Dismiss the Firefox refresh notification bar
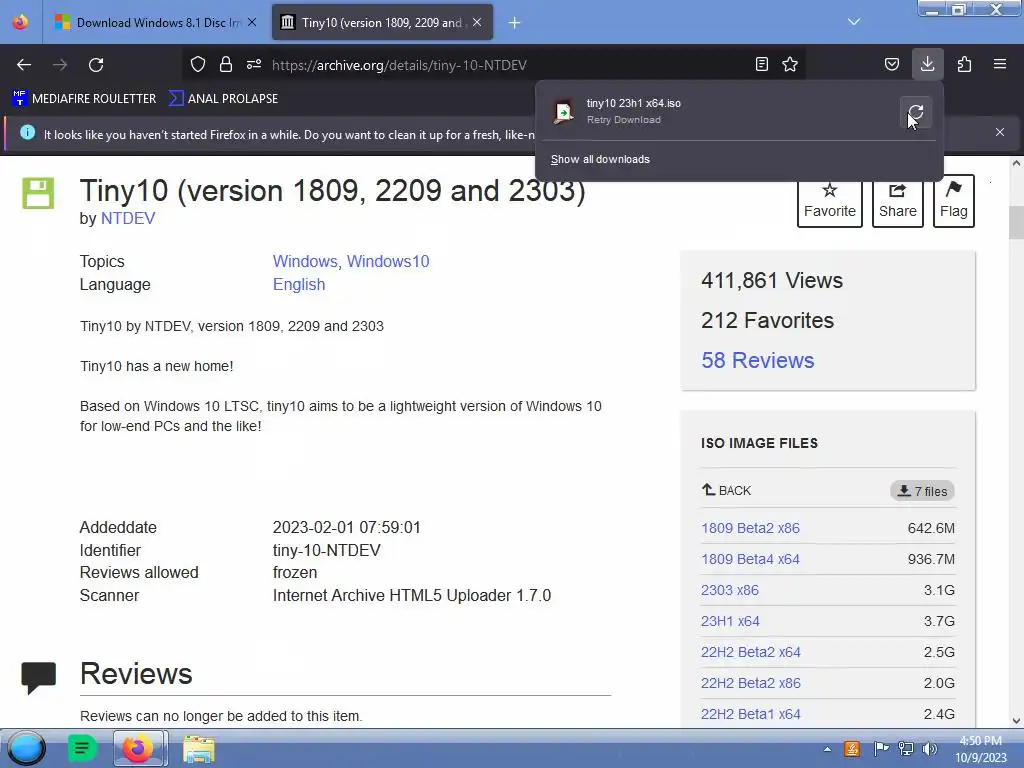The image size is (1024, 768). 1000,132
